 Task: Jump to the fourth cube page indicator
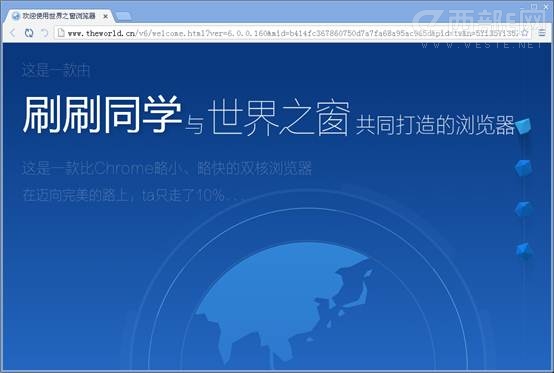524,250
